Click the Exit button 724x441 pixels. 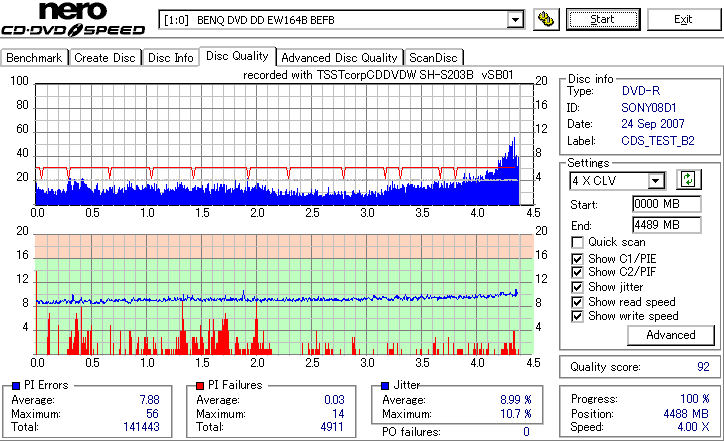(683, 19)
